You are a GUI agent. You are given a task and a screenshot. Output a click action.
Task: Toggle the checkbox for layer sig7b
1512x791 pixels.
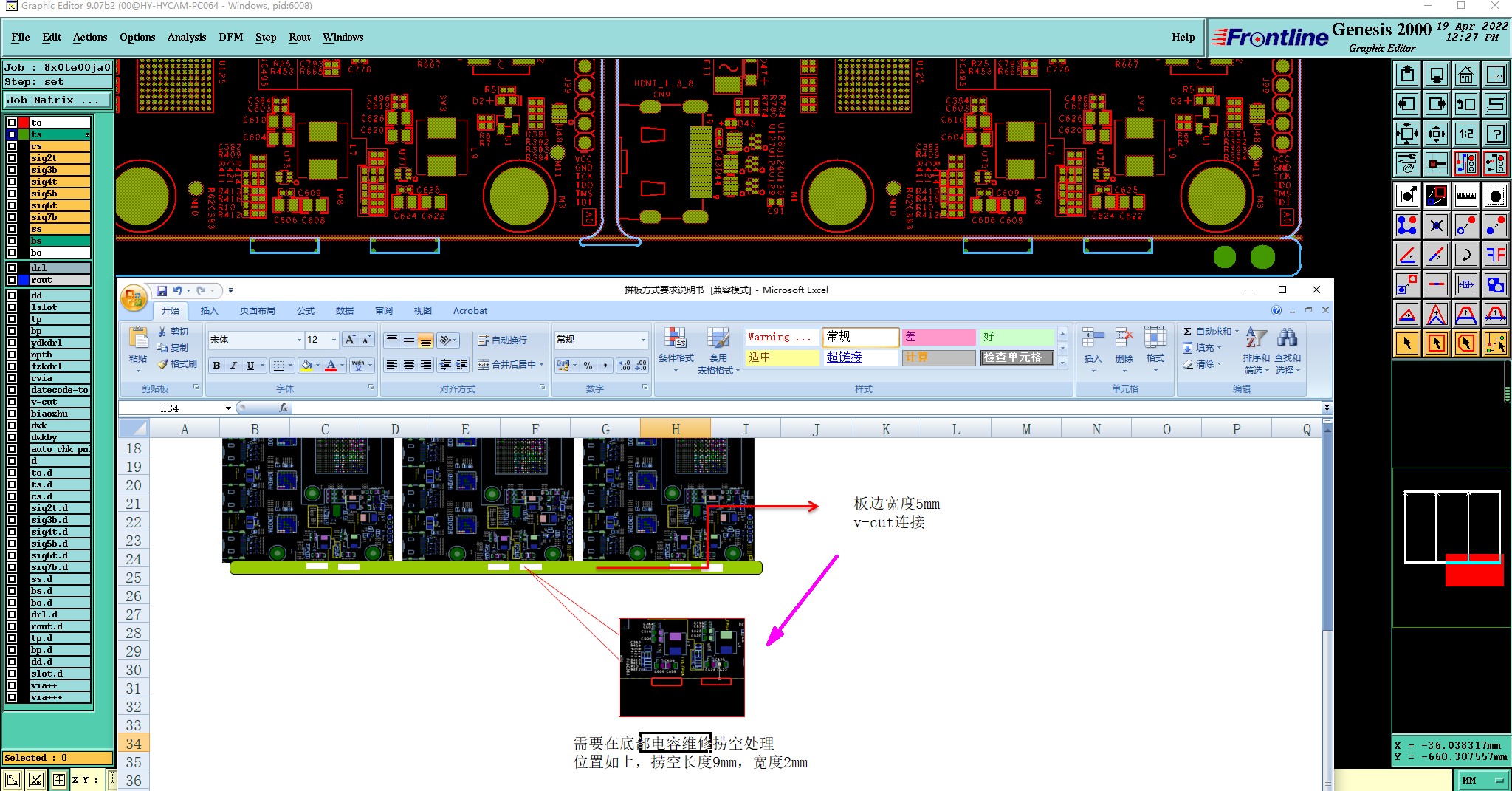(x=12, y=217)
